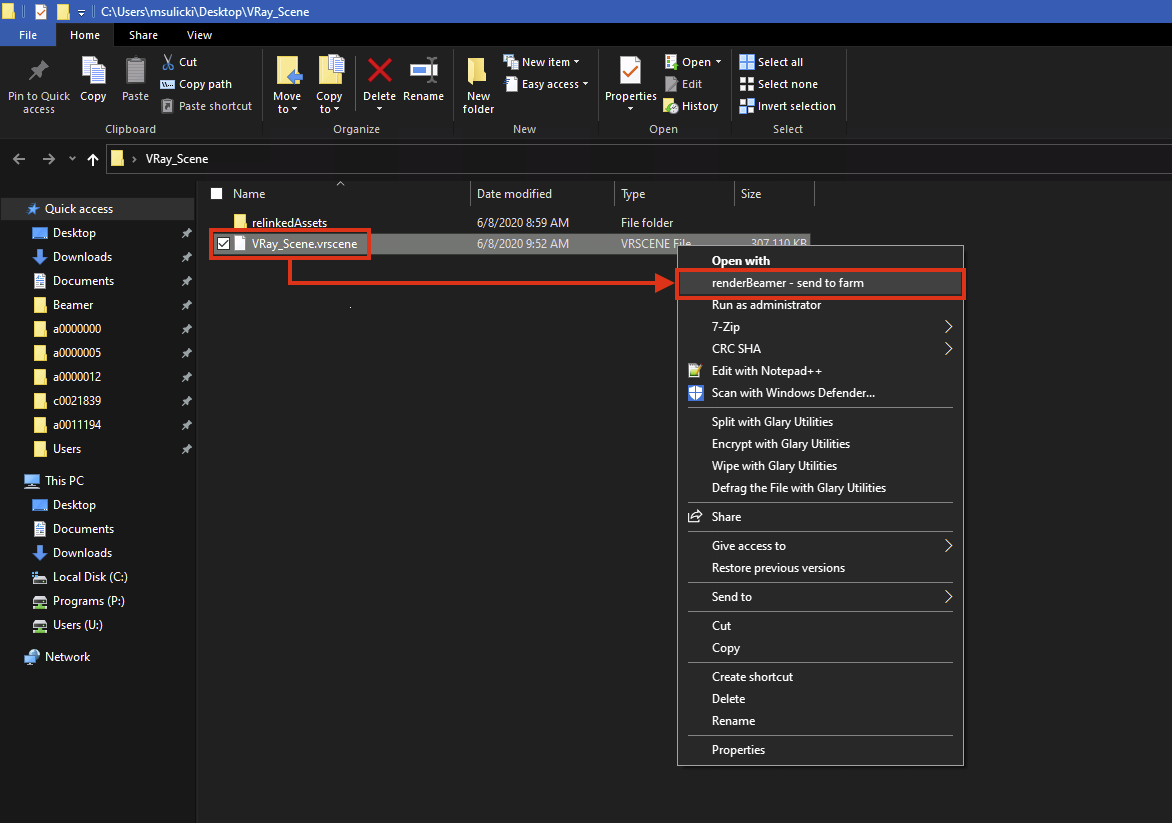This screenshot has height=823, width=1172.
Task: Click the Invert selection icon
Action: (747, 106)
